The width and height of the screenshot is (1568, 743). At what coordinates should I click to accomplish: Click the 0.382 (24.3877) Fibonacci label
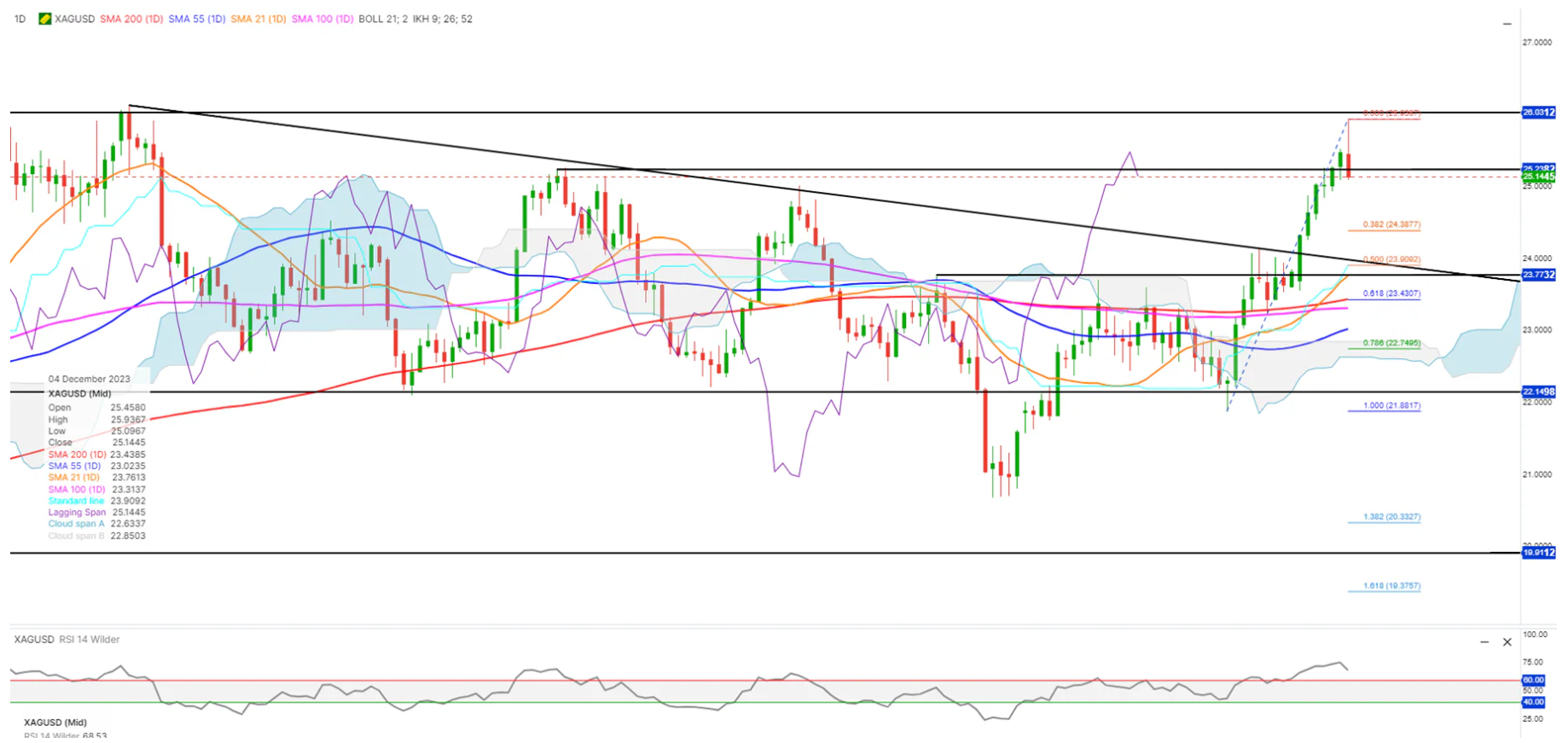pos(1391,225)
